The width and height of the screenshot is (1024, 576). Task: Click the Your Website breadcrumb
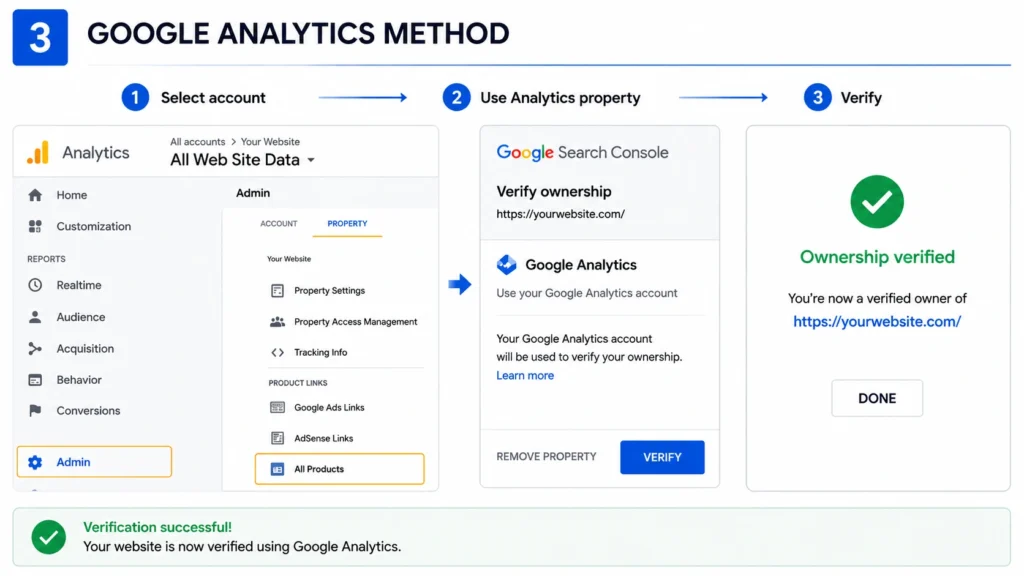pyautogui.click(x=270, y=142)
